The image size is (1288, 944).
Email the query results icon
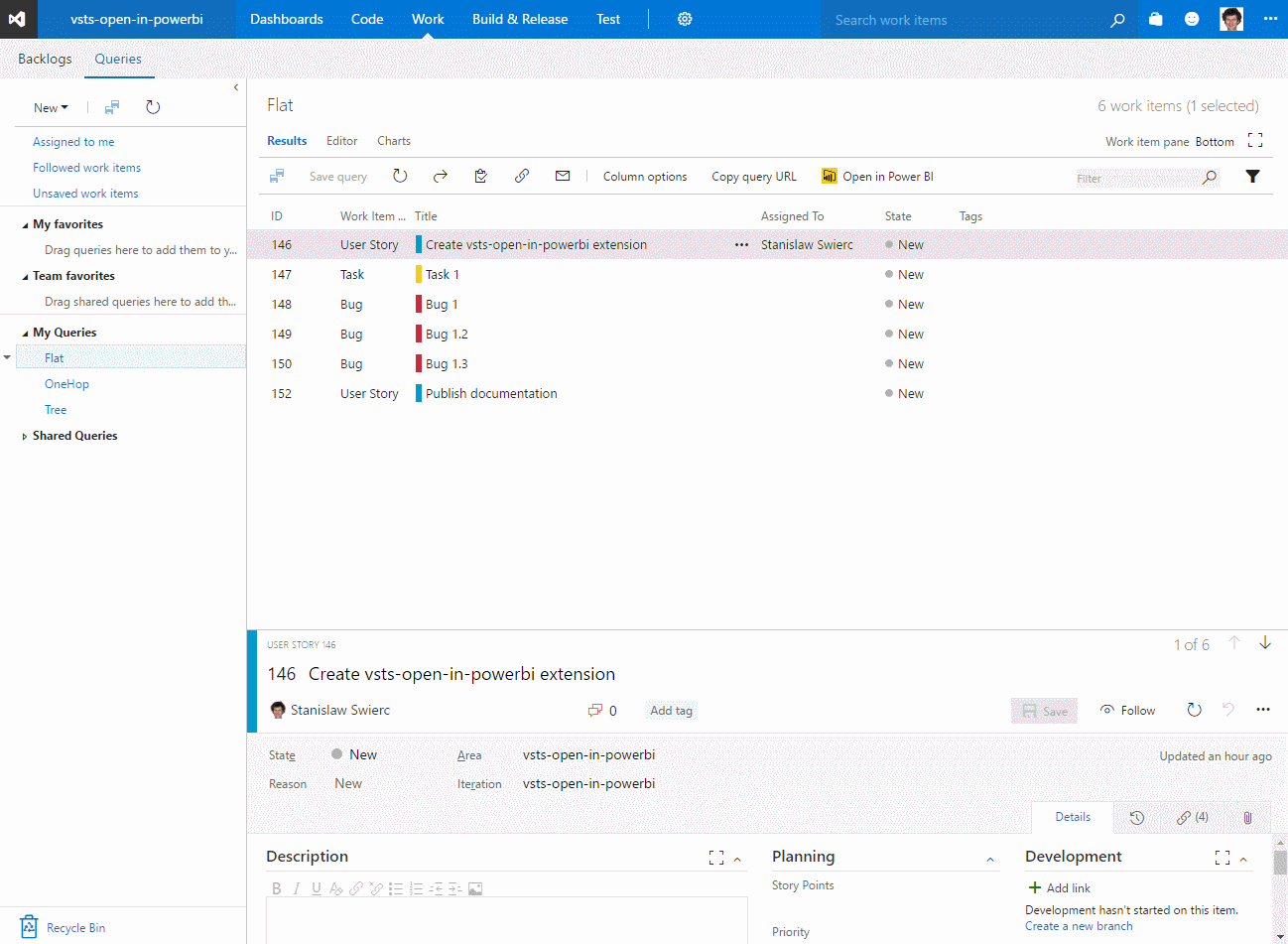point(563,176)
